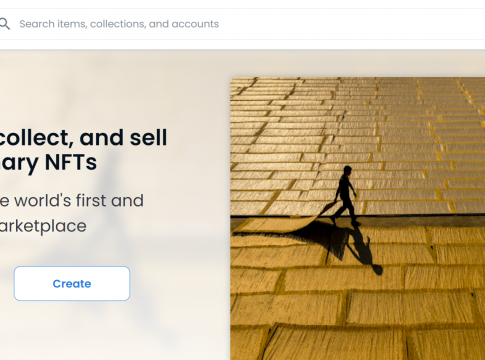Click the walking man silhouette in the artwork

pos(345,195)
